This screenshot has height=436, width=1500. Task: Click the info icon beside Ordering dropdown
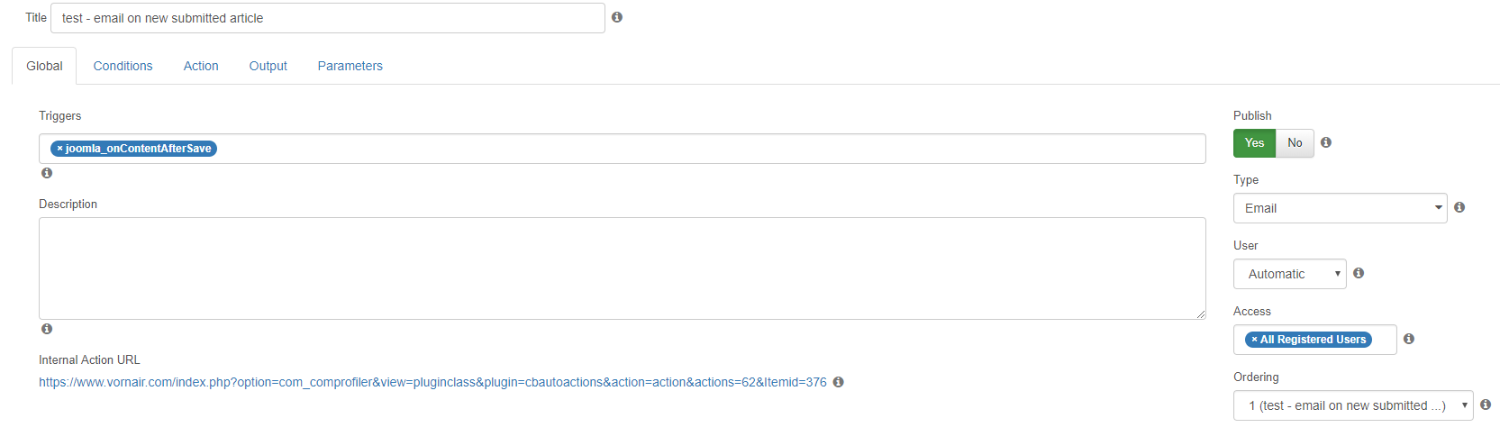1485,405
